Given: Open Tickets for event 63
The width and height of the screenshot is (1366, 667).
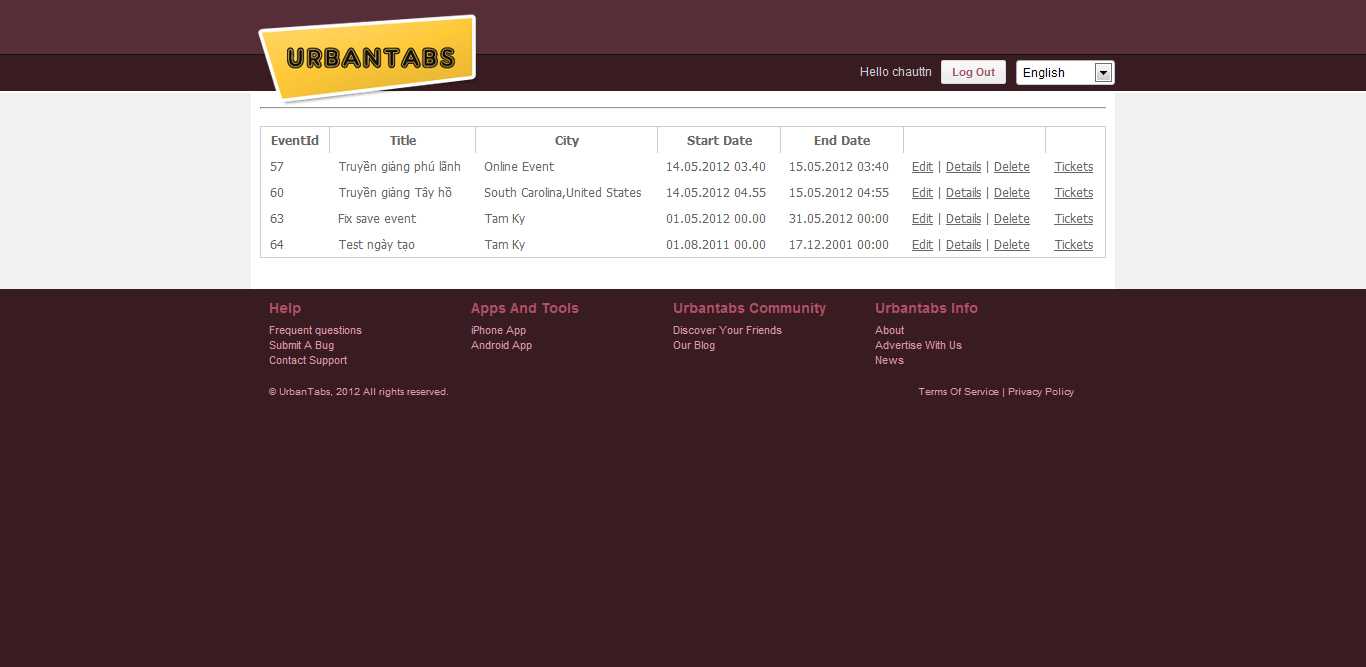Looking at the screenshot, I should (1073, 219).
